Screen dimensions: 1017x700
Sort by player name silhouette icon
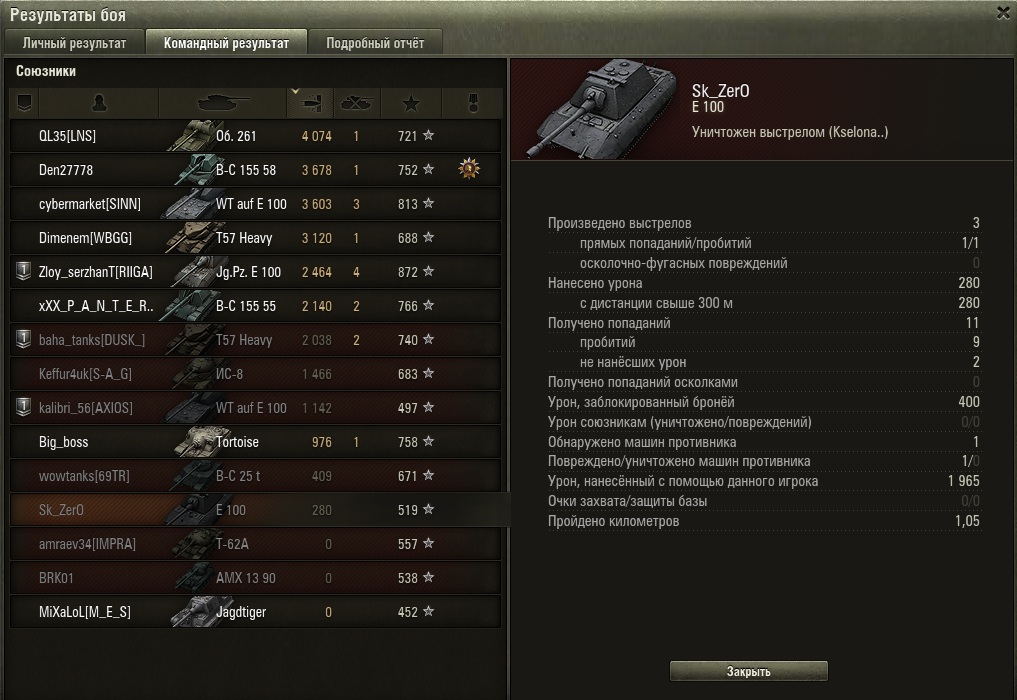tap(99, 103)
